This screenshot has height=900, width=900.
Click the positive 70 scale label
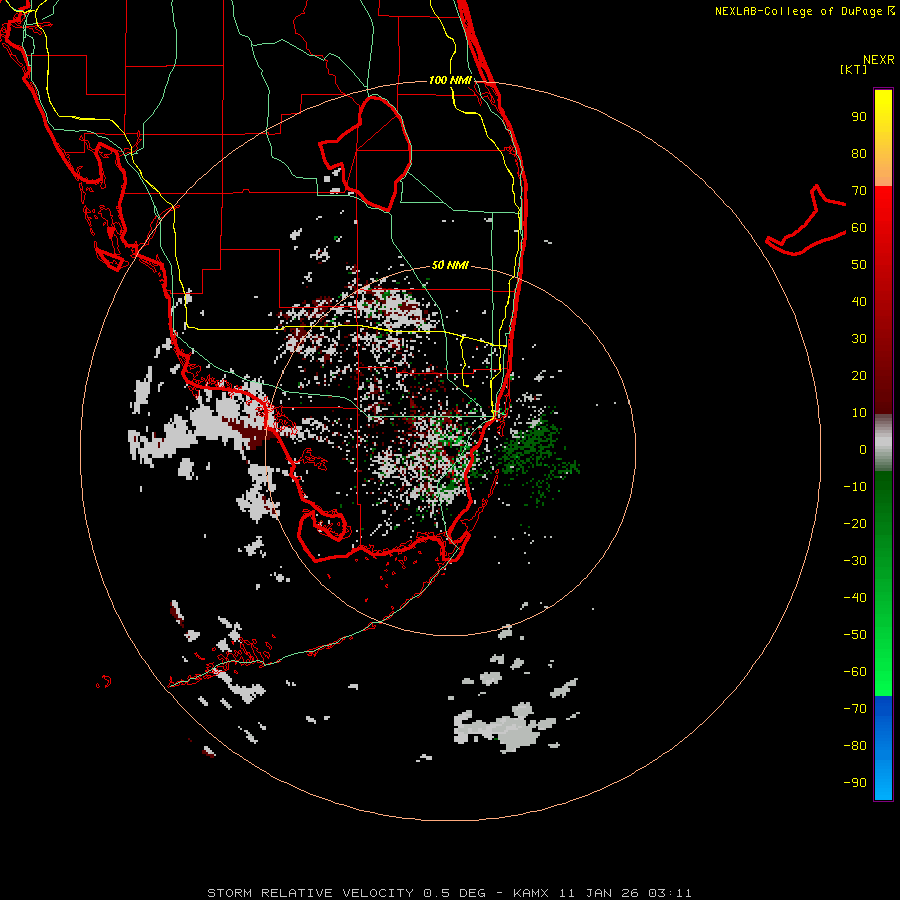[x=859, y=191]
